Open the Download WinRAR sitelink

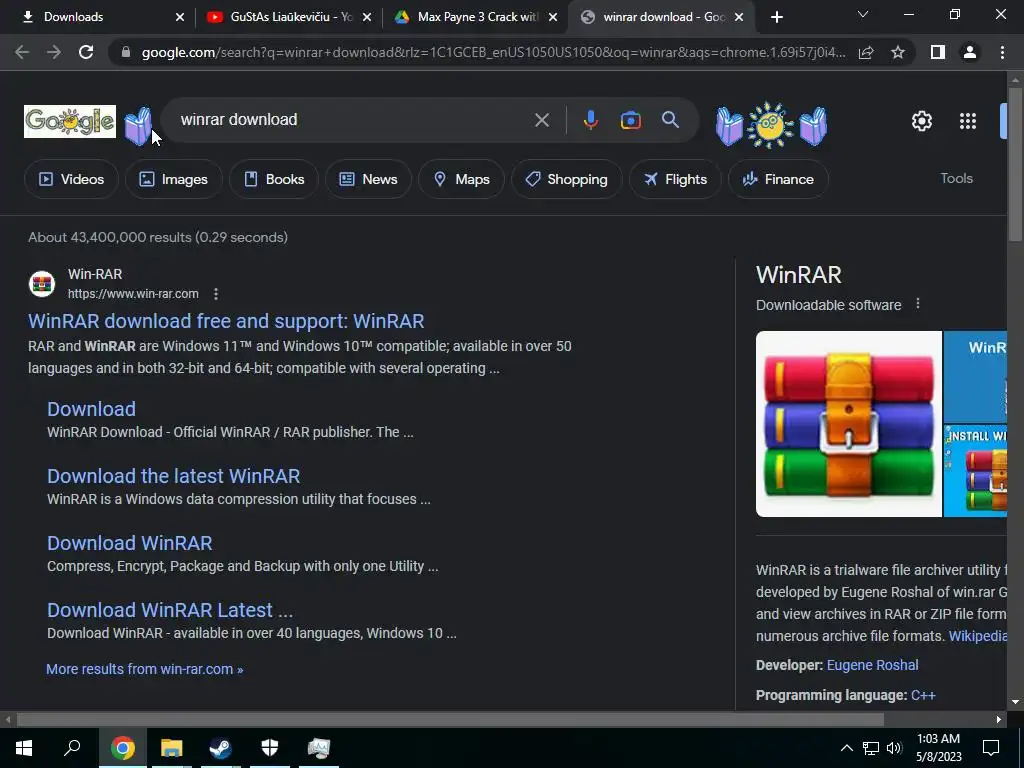pos(129,543)
